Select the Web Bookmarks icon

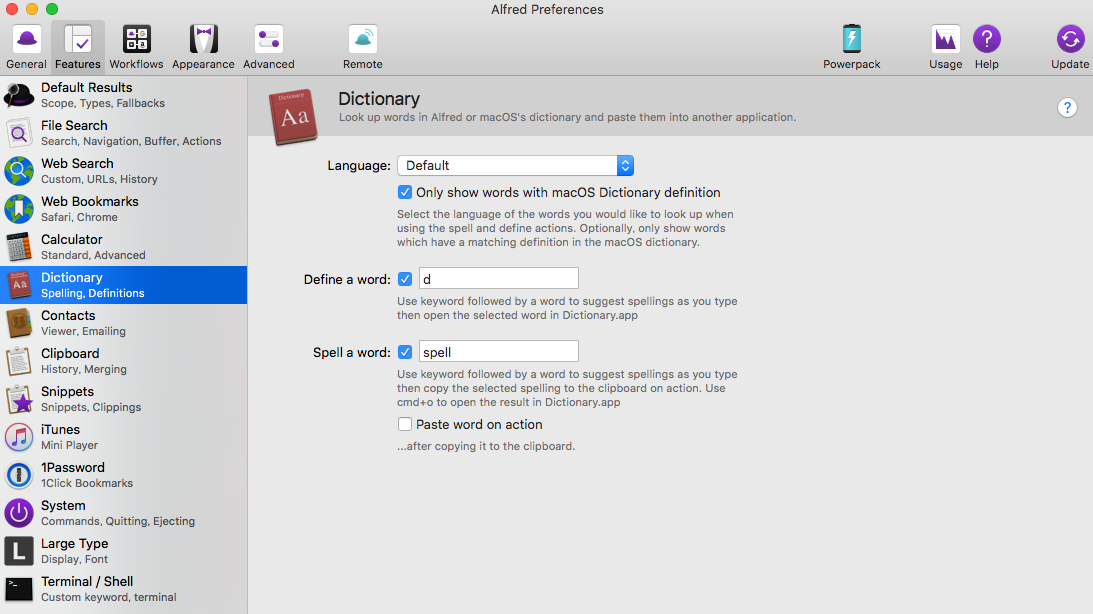point(19,208)
